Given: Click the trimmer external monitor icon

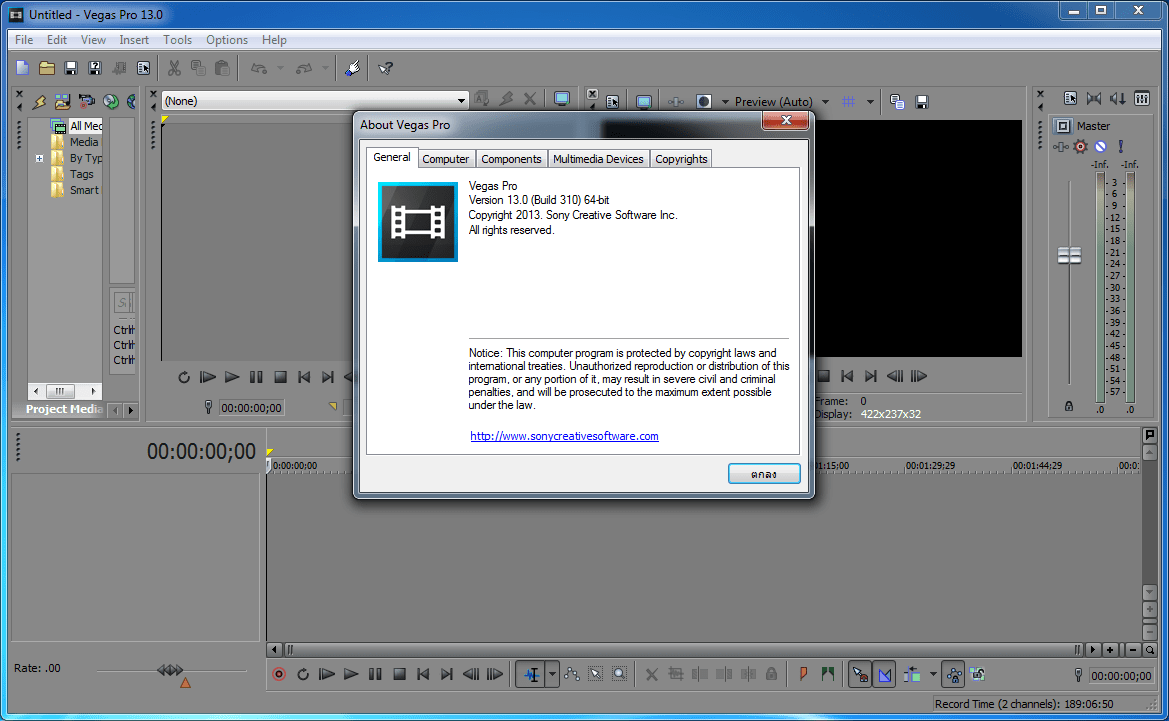Looking at the screenshot, I should (x=561, y=98).
